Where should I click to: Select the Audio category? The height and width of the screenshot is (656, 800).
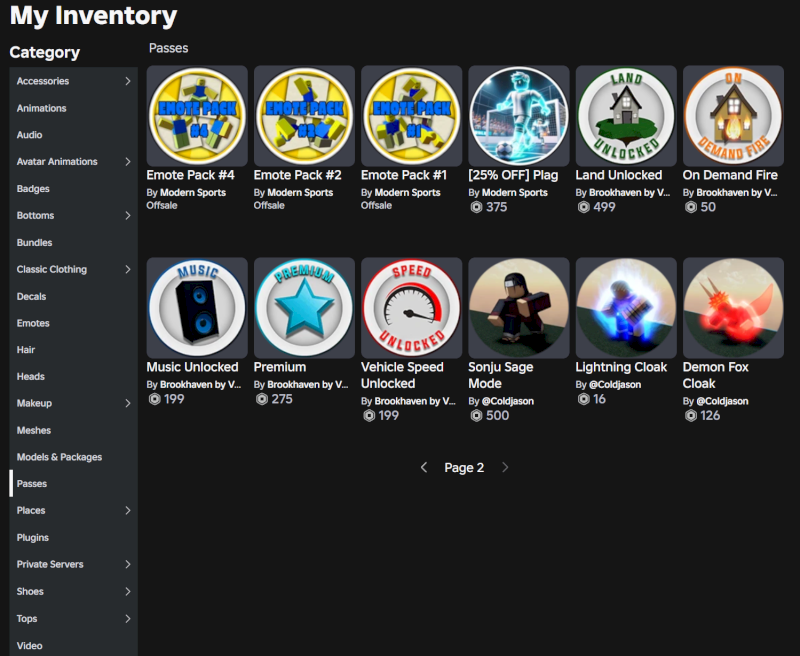click(x=73, y=135)
